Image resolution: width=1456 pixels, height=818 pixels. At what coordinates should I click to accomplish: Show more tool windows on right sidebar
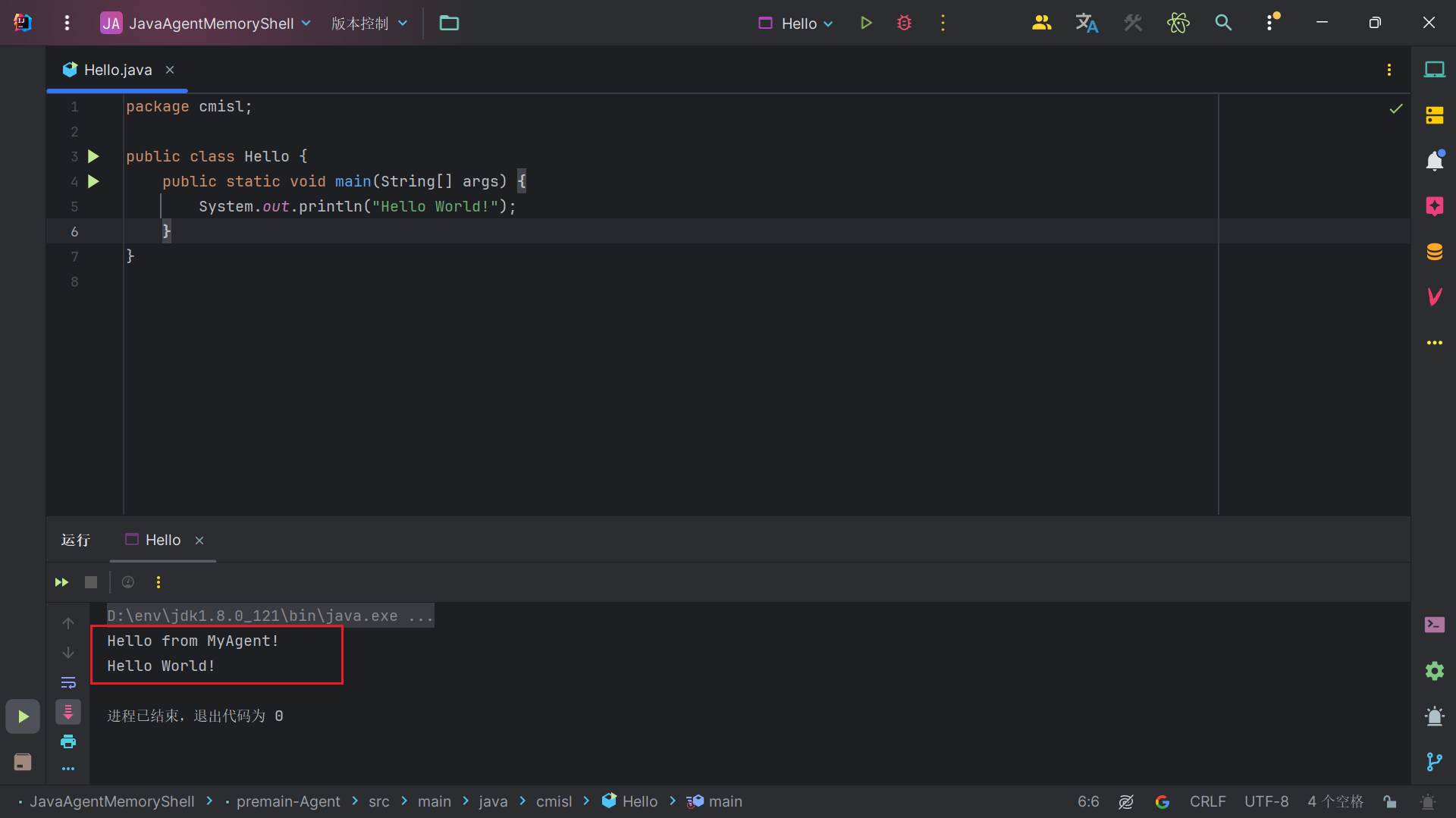[1434, 343]
